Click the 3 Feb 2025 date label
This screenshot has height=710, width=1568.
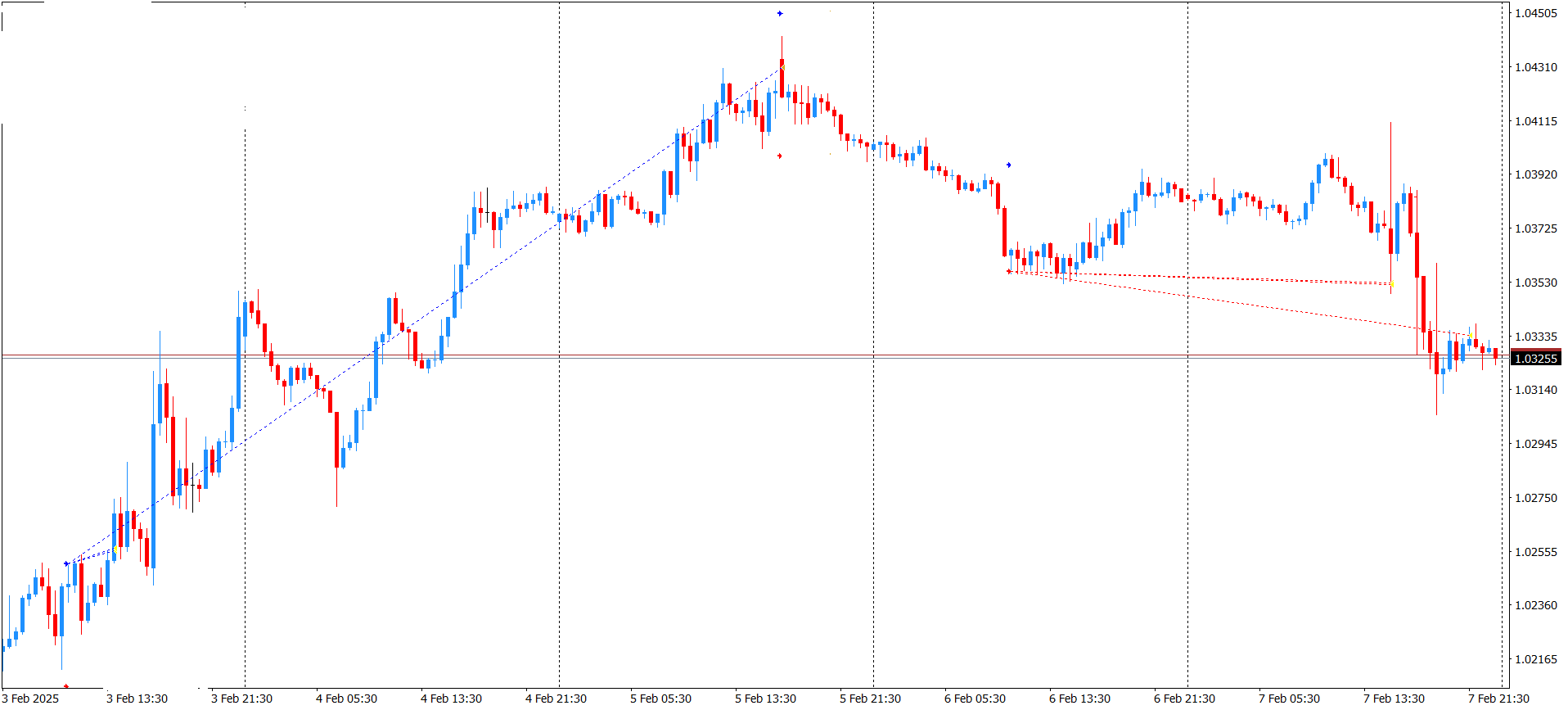tap(31, 699)
